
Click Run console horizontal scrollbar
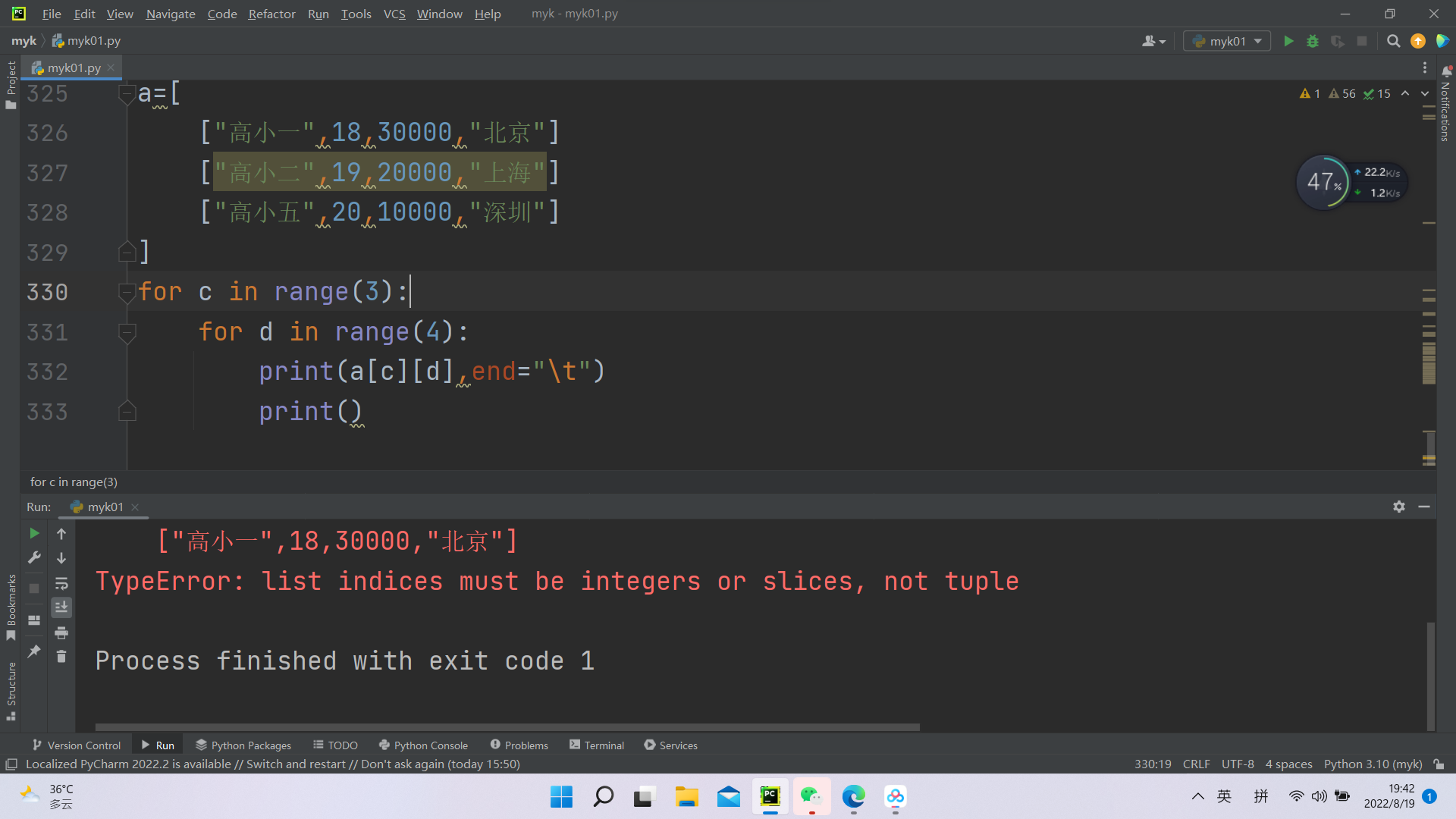point(507,726)
